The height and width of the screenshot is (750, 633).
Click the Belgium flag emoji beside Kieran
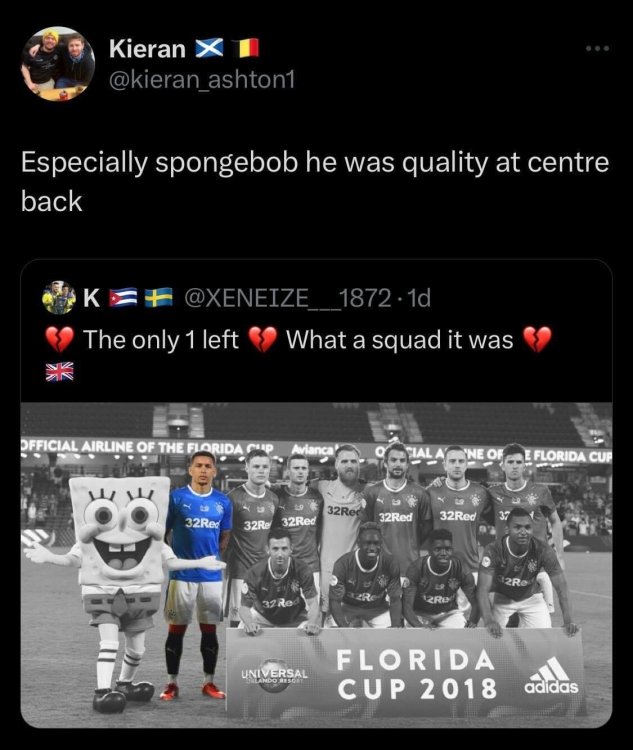pos(248,48)
